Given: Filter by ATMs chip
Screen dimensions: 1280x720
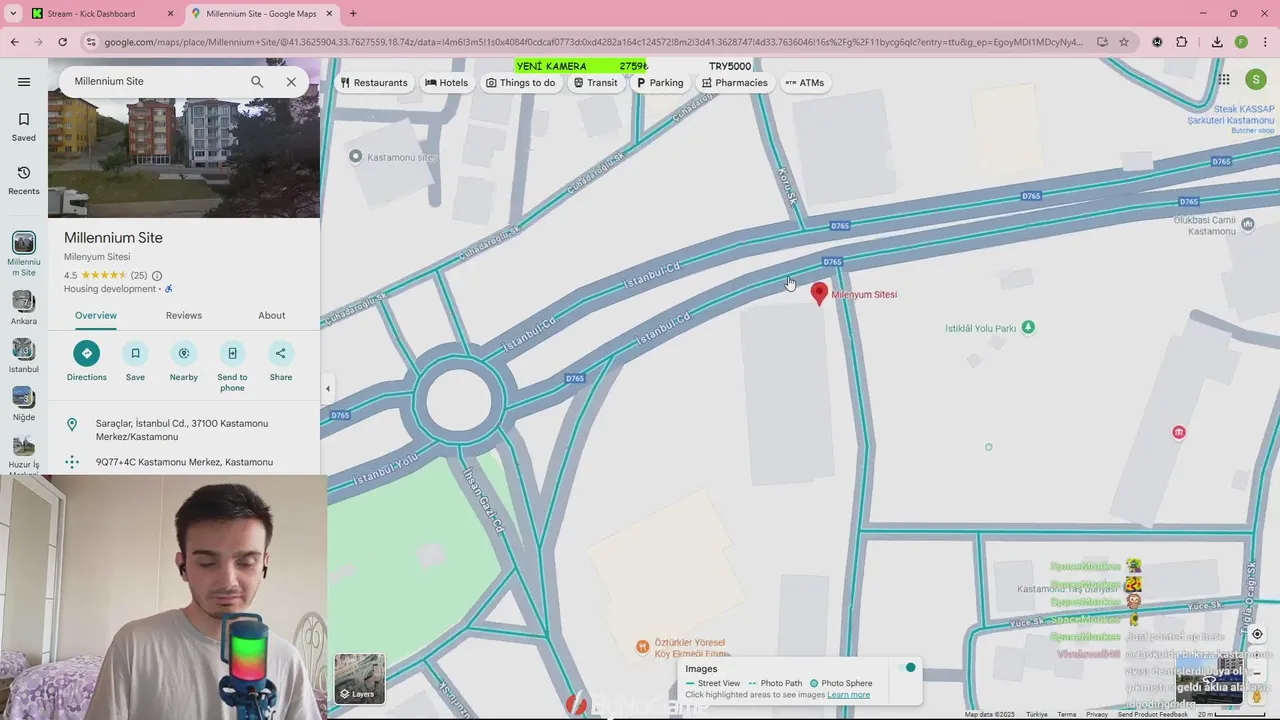Looking at the screenshot, I should tap(805, 83).
